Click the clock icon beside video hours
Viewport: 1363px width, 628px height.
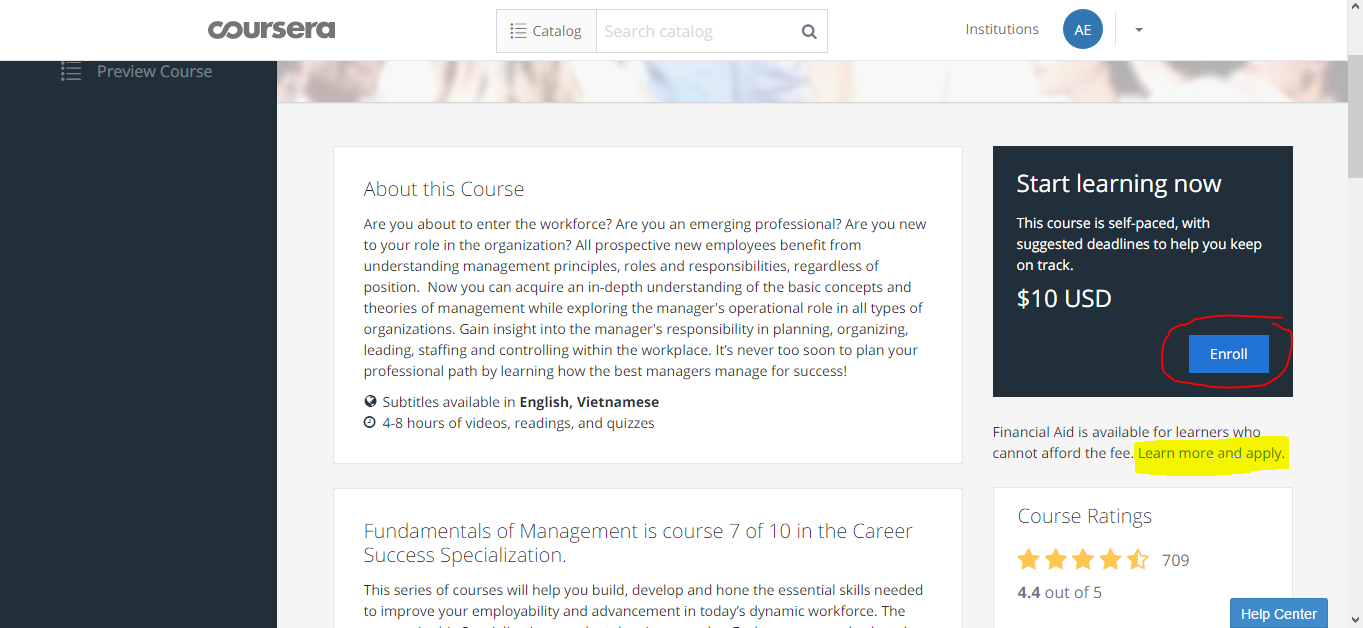click(369, 422)
